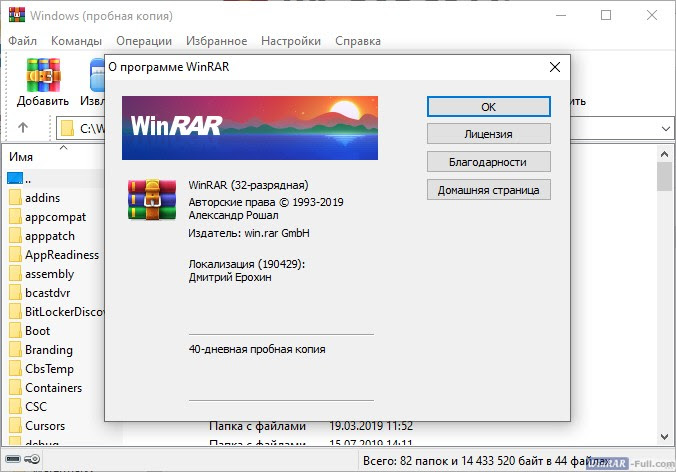Click the folder icon in address bar
Screen dimensions: 676x472
coord(67,128)
